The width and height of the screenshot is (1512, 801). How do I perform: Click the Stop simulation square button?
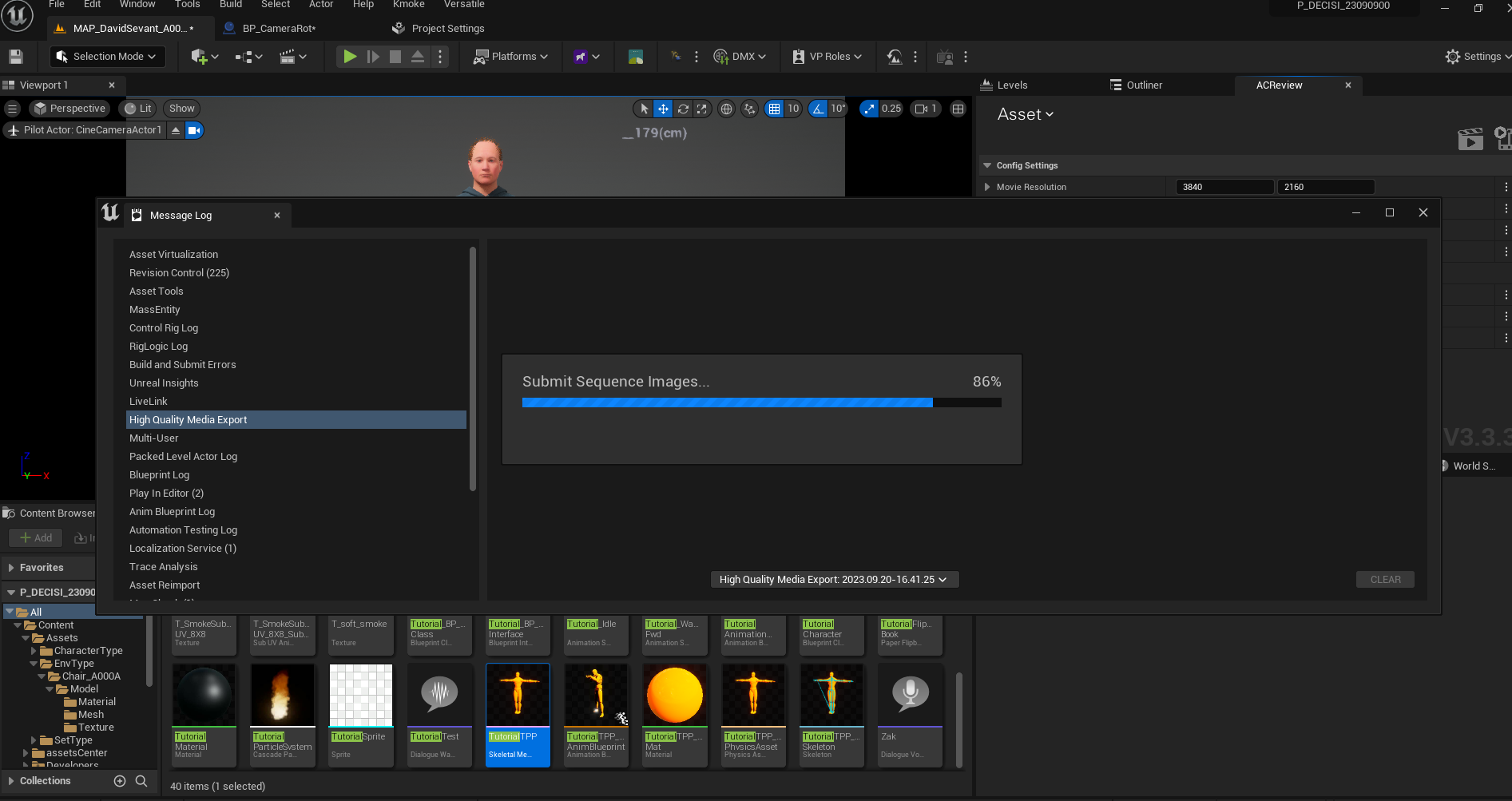click(x=395, y=57)
